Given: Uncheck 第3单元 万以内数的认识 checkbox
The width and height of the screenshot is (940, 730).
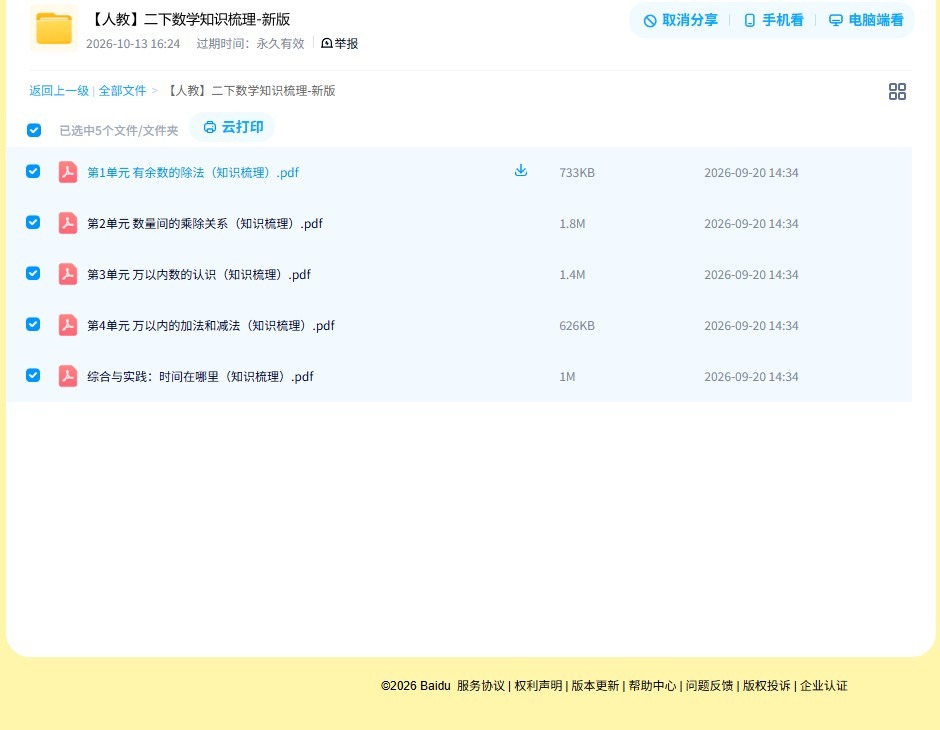Looking at the screenshot, I should (x=33, y=273).
